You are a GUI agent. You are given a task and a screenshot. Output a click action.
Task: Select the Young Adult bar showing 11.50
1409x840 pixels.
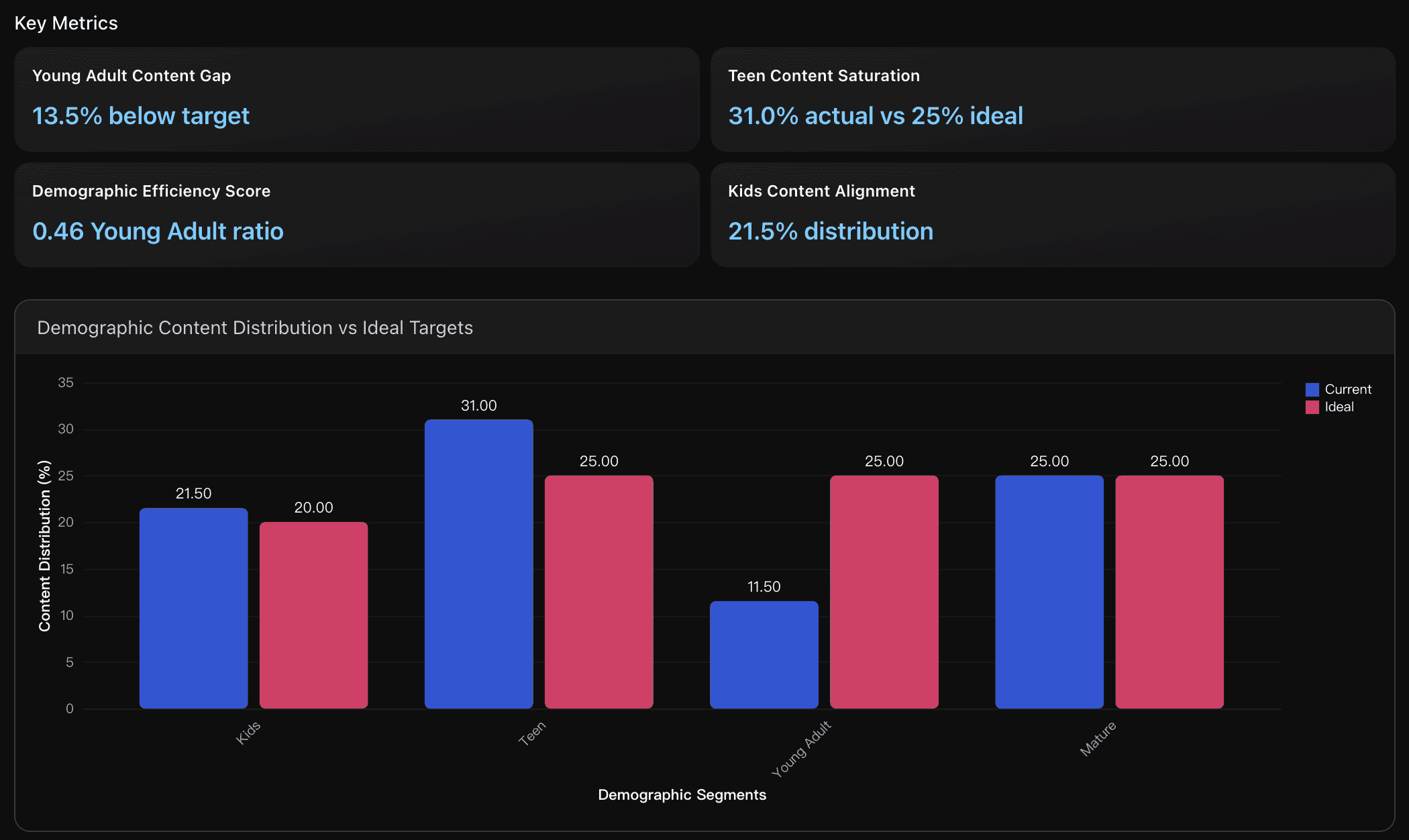pos(764,654)
